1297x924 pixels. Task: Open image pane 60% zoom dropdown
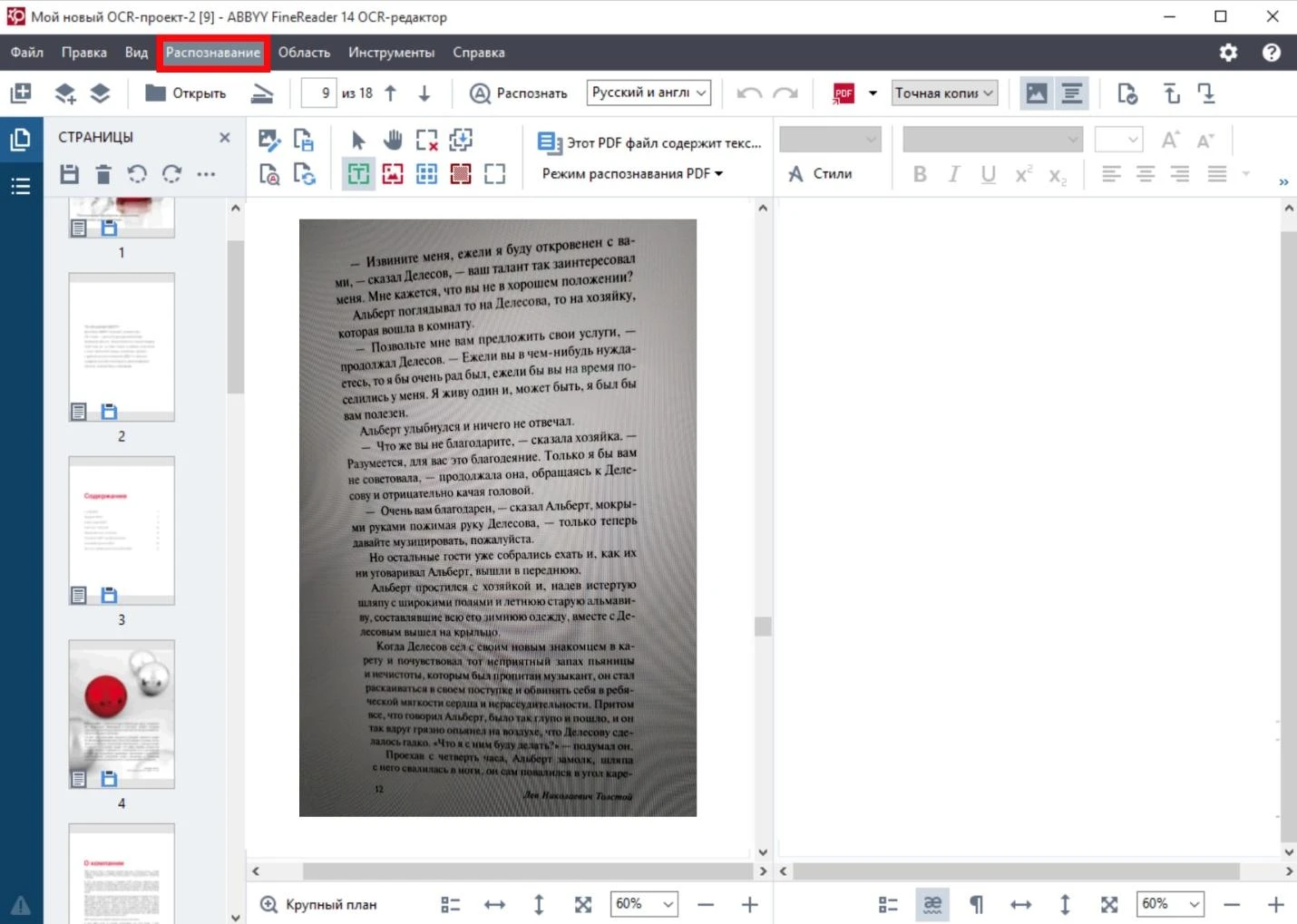pyautogui.click(x=644, y=904)
